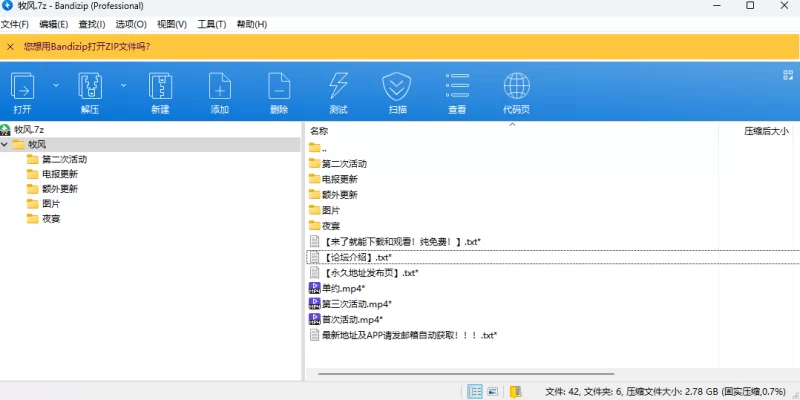Sort by the 名称 column header
The width and height of the screenshot is (800, 400).
pos(319,131)
